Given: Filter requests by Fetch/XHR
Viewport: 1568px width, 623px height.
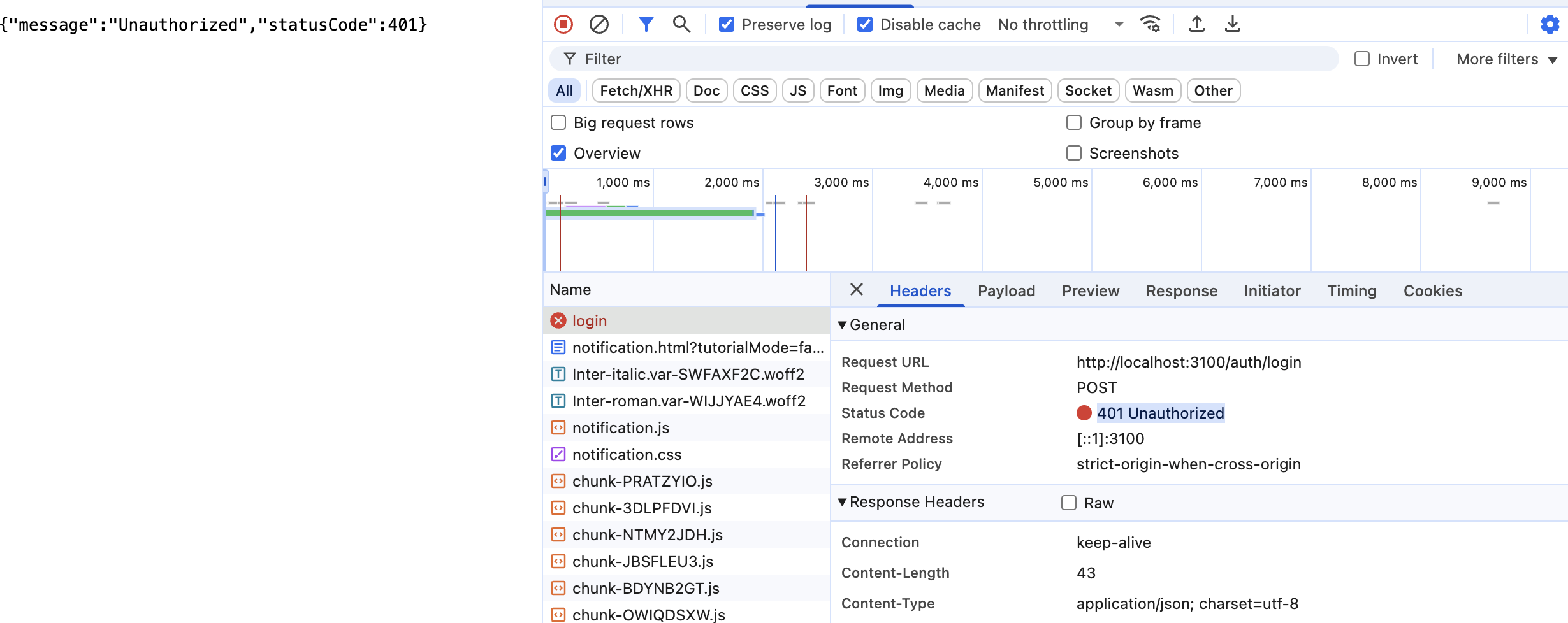Looking at the screenshot, I should point(635,90).
